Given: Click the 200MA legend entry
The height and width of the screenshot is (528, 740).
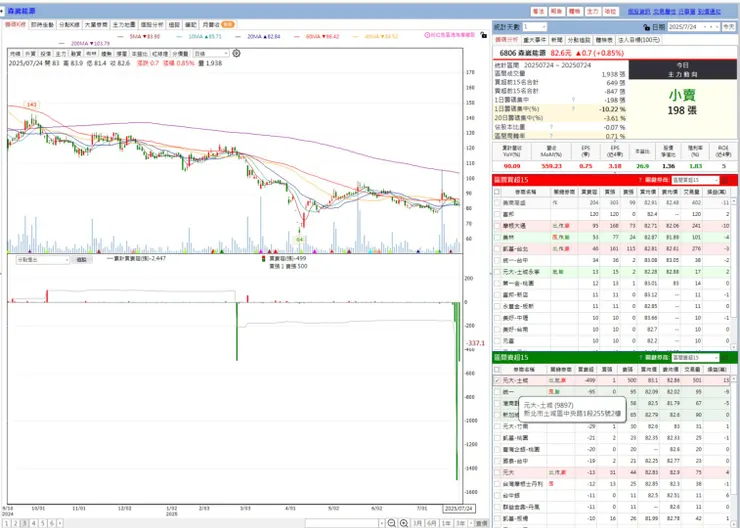Looking at the screenshot, I should pyautogui.click(x=84, y=43).
